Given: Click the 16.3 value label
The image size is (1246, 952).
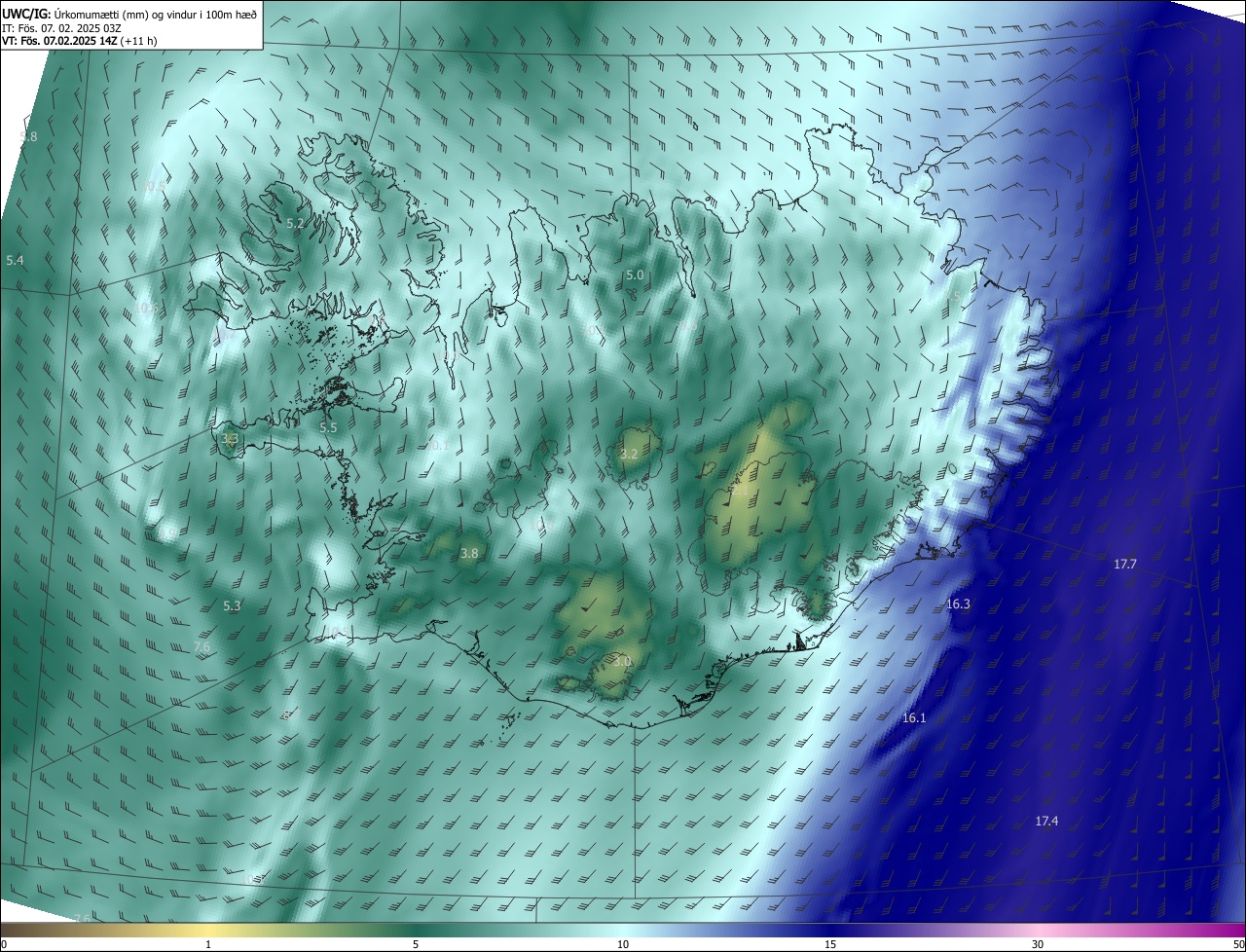Looking at the screenshot, I should [958, 604].
